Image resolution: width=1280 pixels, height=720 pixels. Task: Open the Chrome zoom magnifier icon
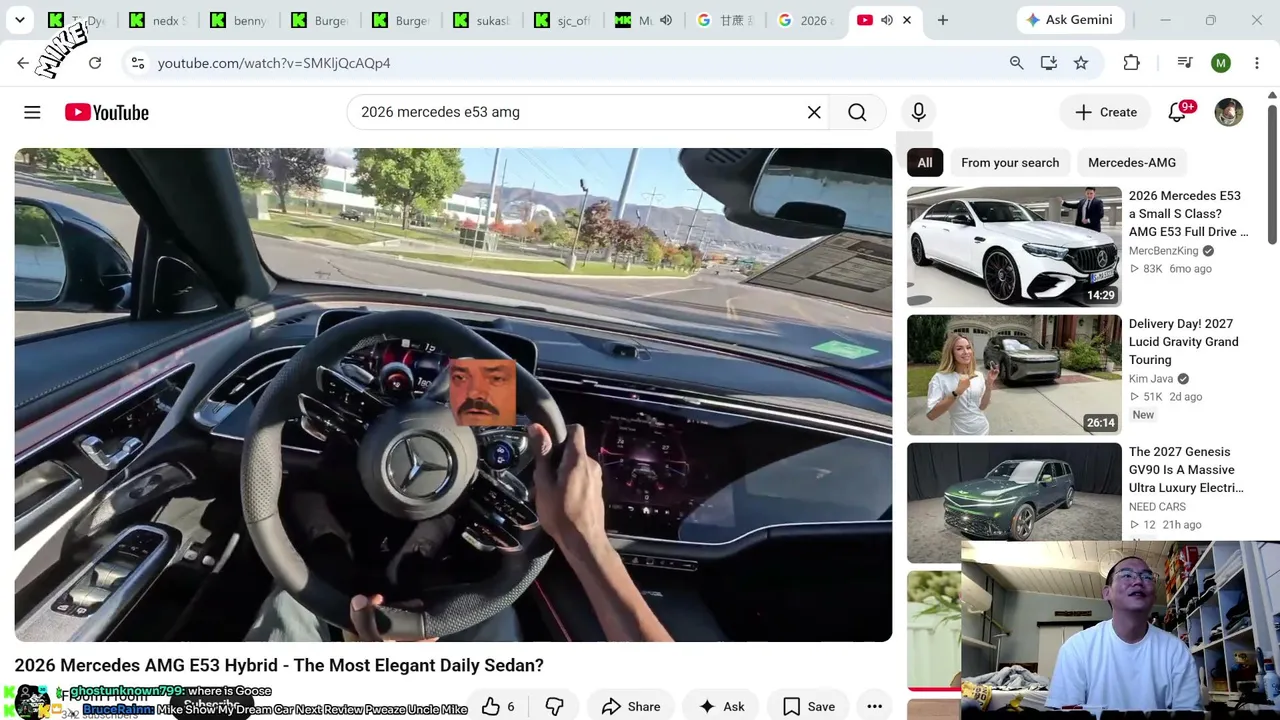pyautogui.click(x=1016, y=63)
